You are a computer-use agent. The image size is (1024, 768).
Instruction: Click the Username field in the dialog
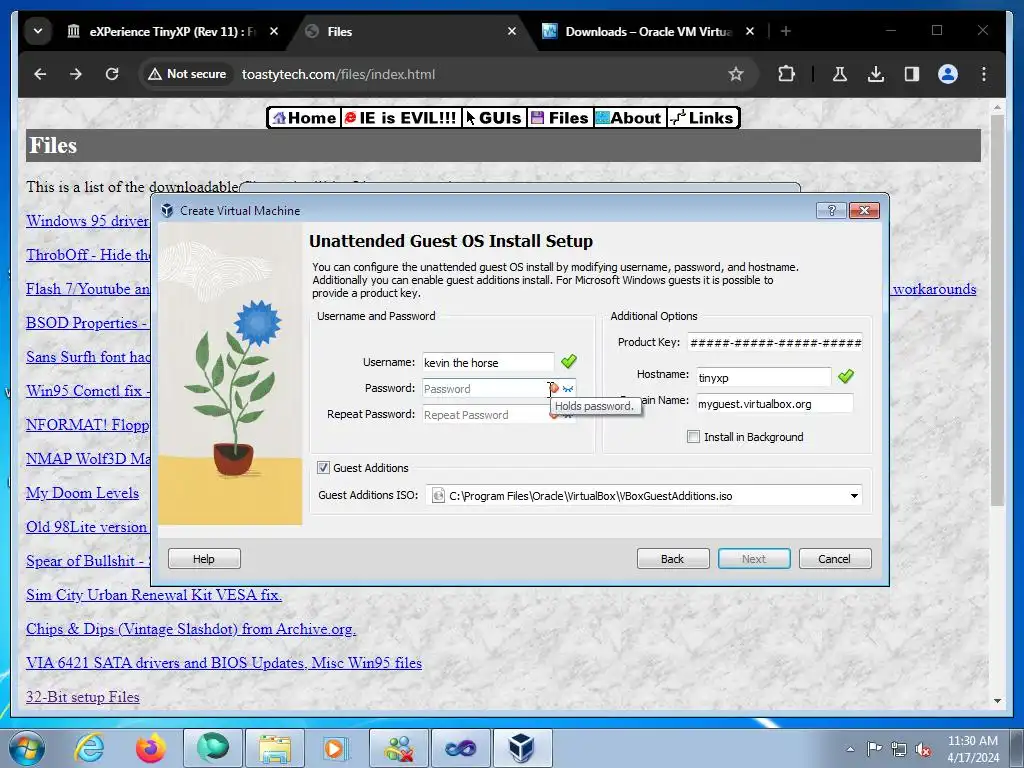pos(488,362)
